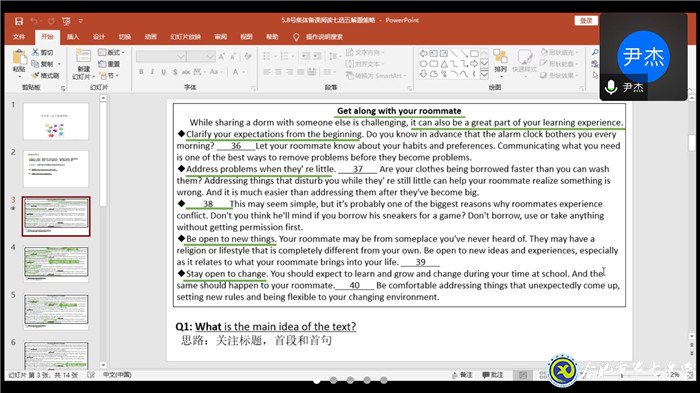Screen dimensions: 700x393
Task: Open the 对齐文本 (Align Text) dropdown
Action: coord(365,64)
